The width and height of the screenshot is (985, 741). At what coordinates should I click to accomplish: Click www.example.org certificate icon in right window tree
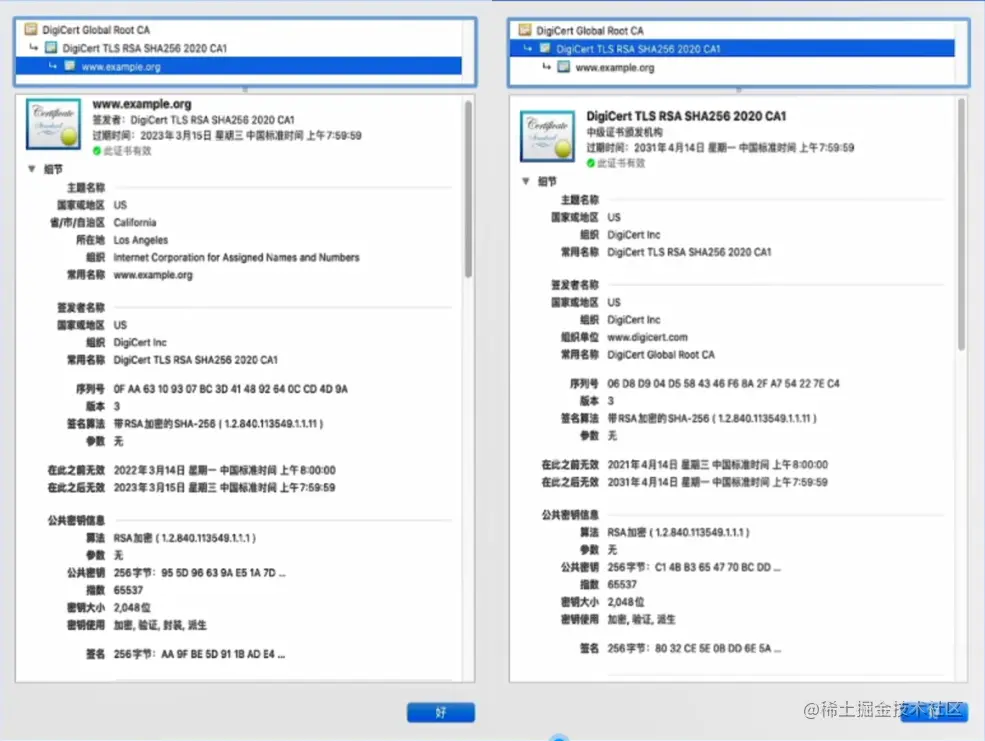tap(564, 67)
